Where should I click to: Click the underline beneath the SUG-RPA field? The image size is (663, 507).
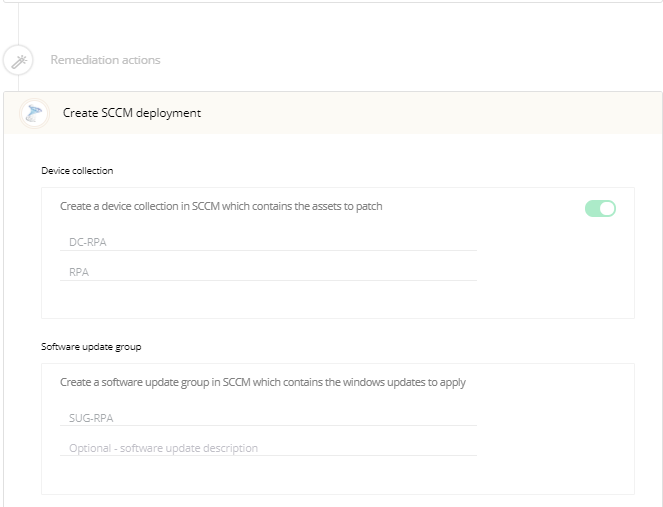click(268, 426)
